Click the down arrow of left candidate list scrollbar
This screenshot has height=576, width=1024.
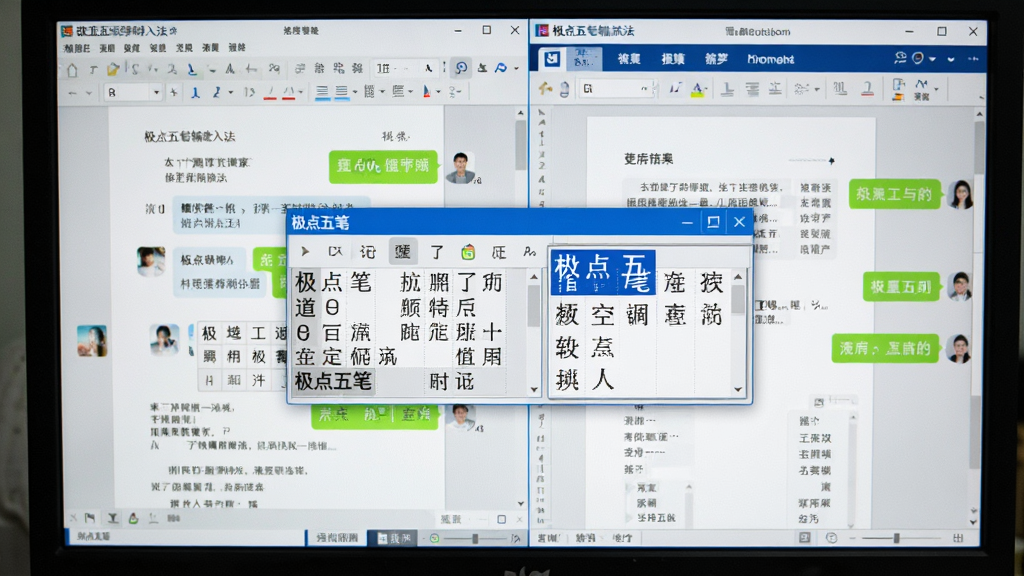[x=534, y=389]
